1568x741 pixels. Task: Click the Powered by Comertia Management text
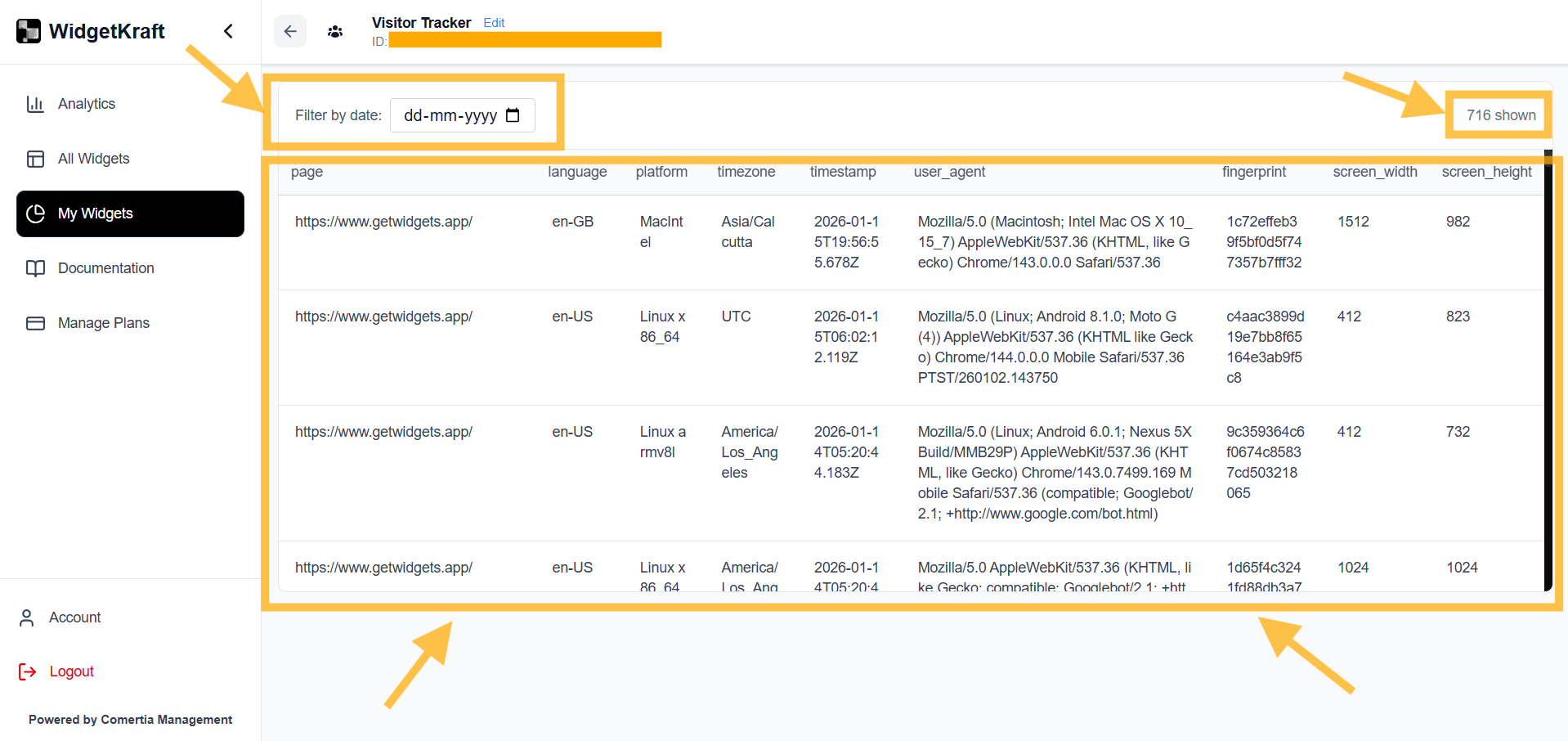(x=130, y=720)
